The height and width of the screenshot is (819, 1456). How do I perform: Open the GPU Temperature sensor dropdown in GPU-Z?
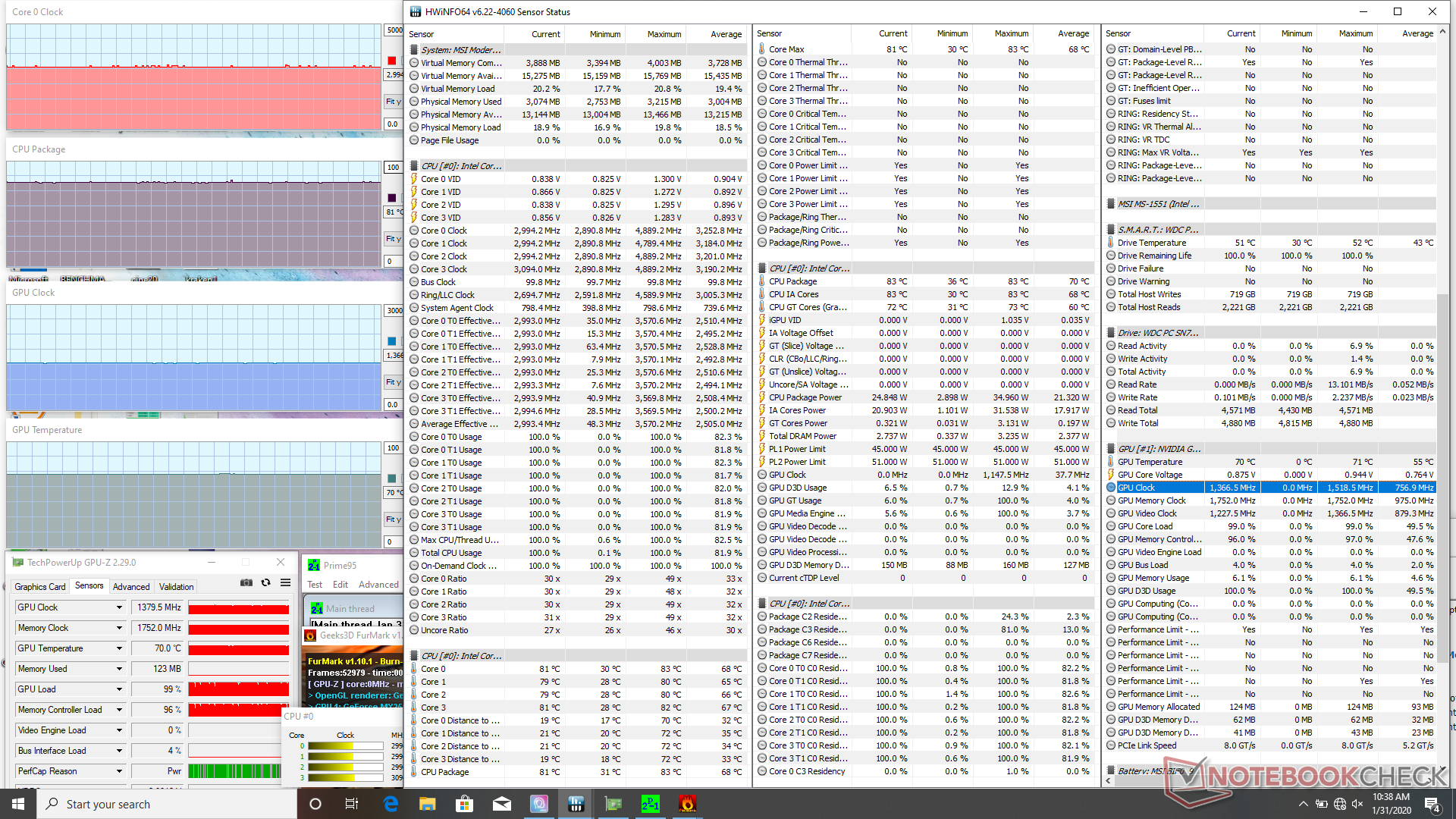tap(119, 648)
